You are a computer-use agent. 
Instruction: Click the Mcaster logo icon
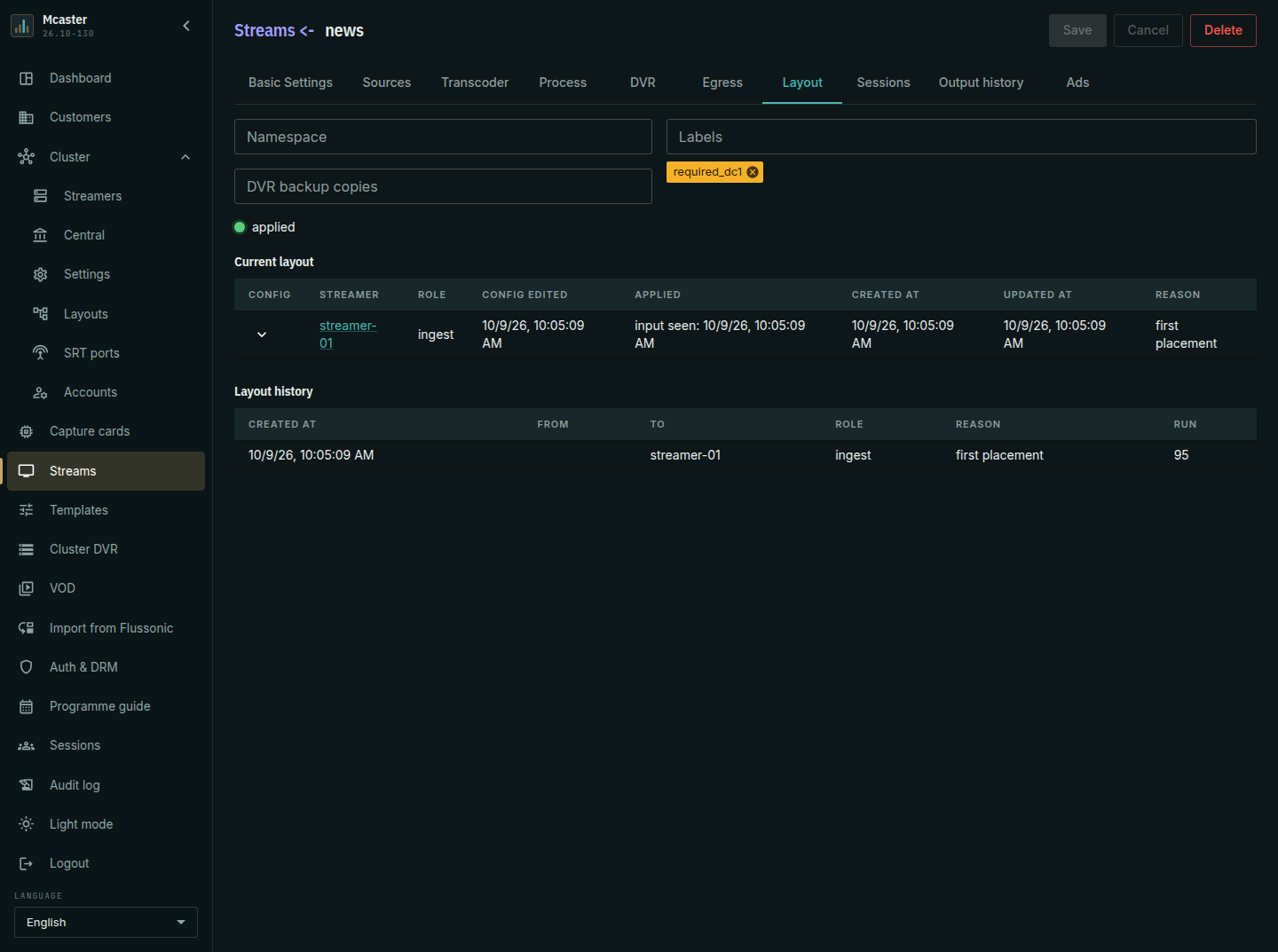click(x=22, y=26)
